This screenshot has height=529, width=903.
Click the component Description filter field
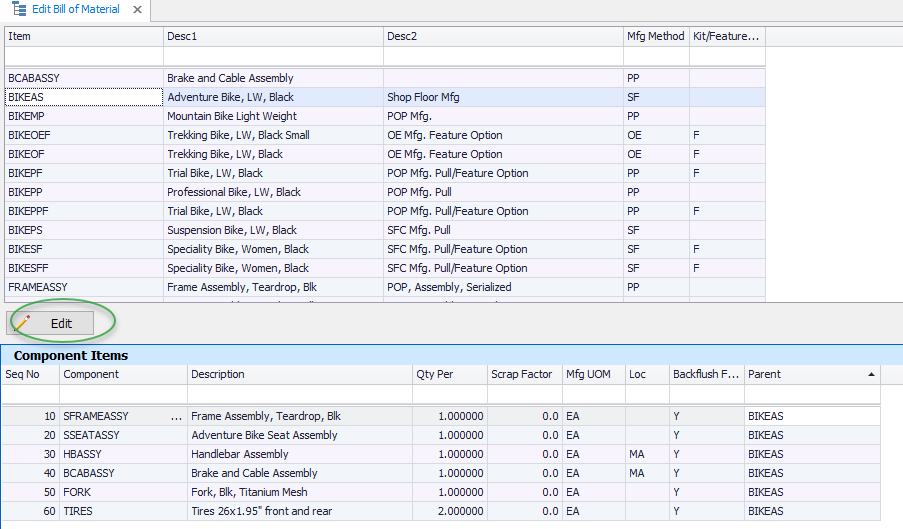[x=299, y=394]
